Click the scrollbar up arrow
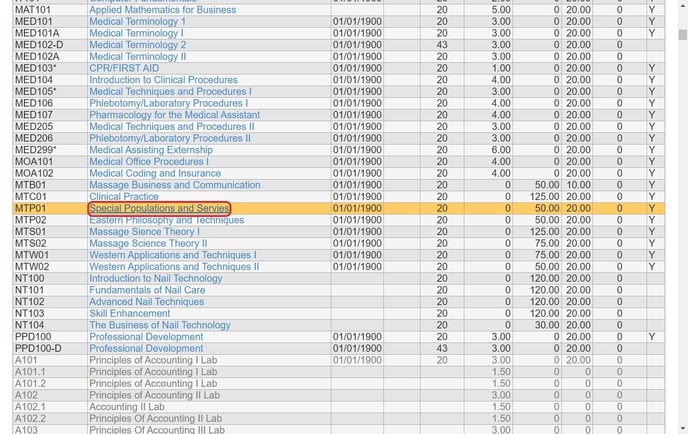 tap(681, 6)
